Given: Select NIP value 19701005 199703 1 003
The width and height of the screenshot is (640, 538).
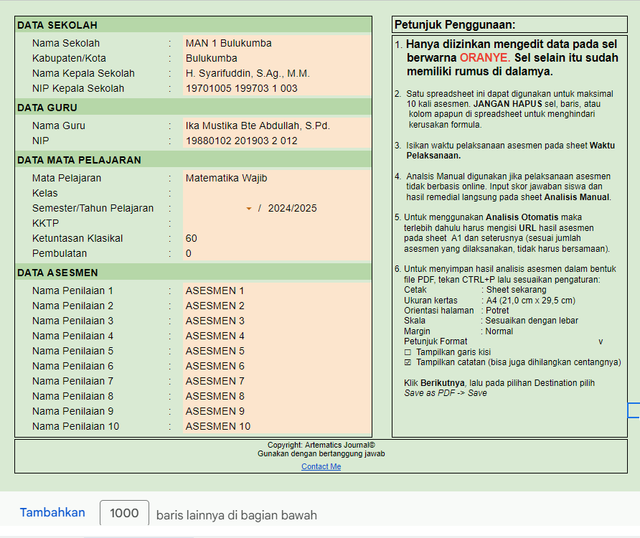Looking at the screenshot, I should [277, 89].
